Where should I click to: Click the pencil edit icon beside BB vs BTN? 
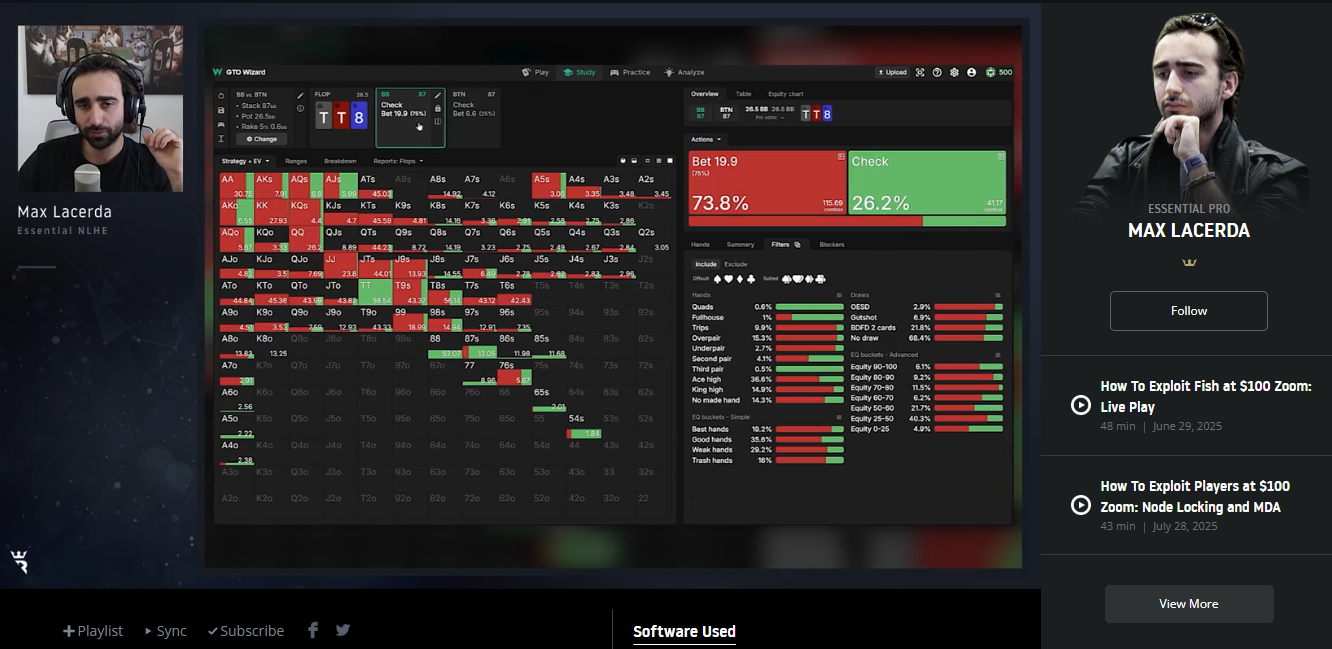click(x=300, y=95)
